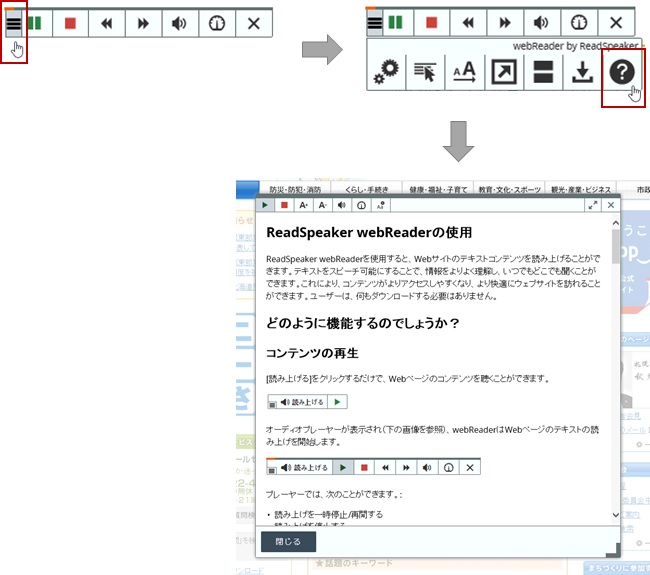The width and height of the screenshot is (650, 575).
Task: Select the 教育・文化・スポーツ tab
Action: [510, 188]
